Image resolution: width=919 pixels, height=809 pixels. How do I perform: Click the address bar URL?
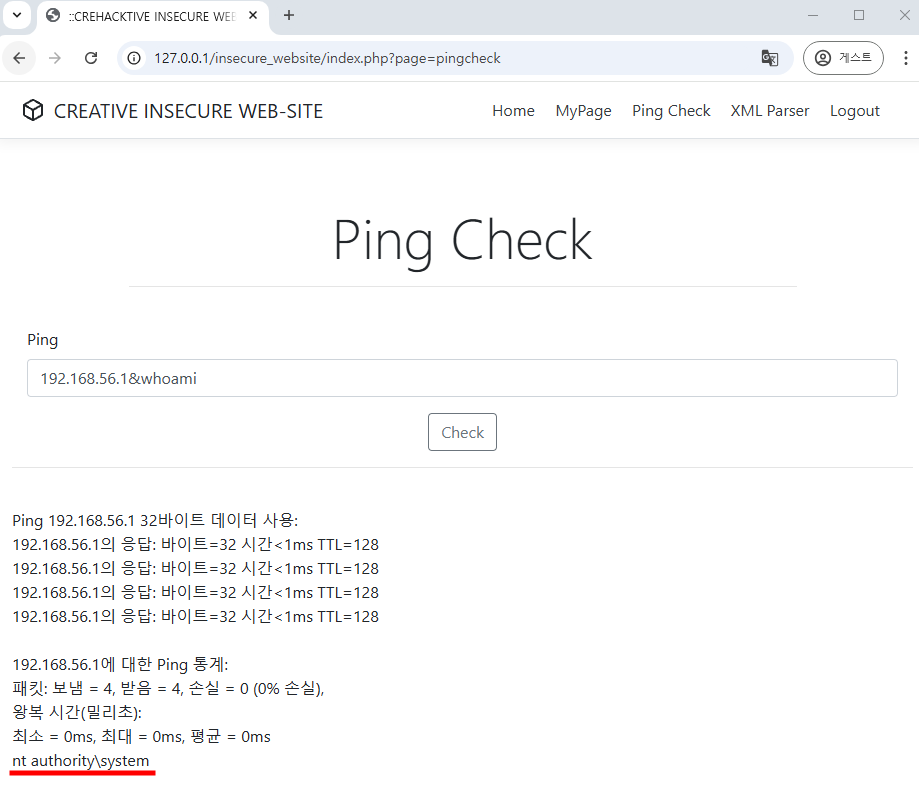coord(327,58)
